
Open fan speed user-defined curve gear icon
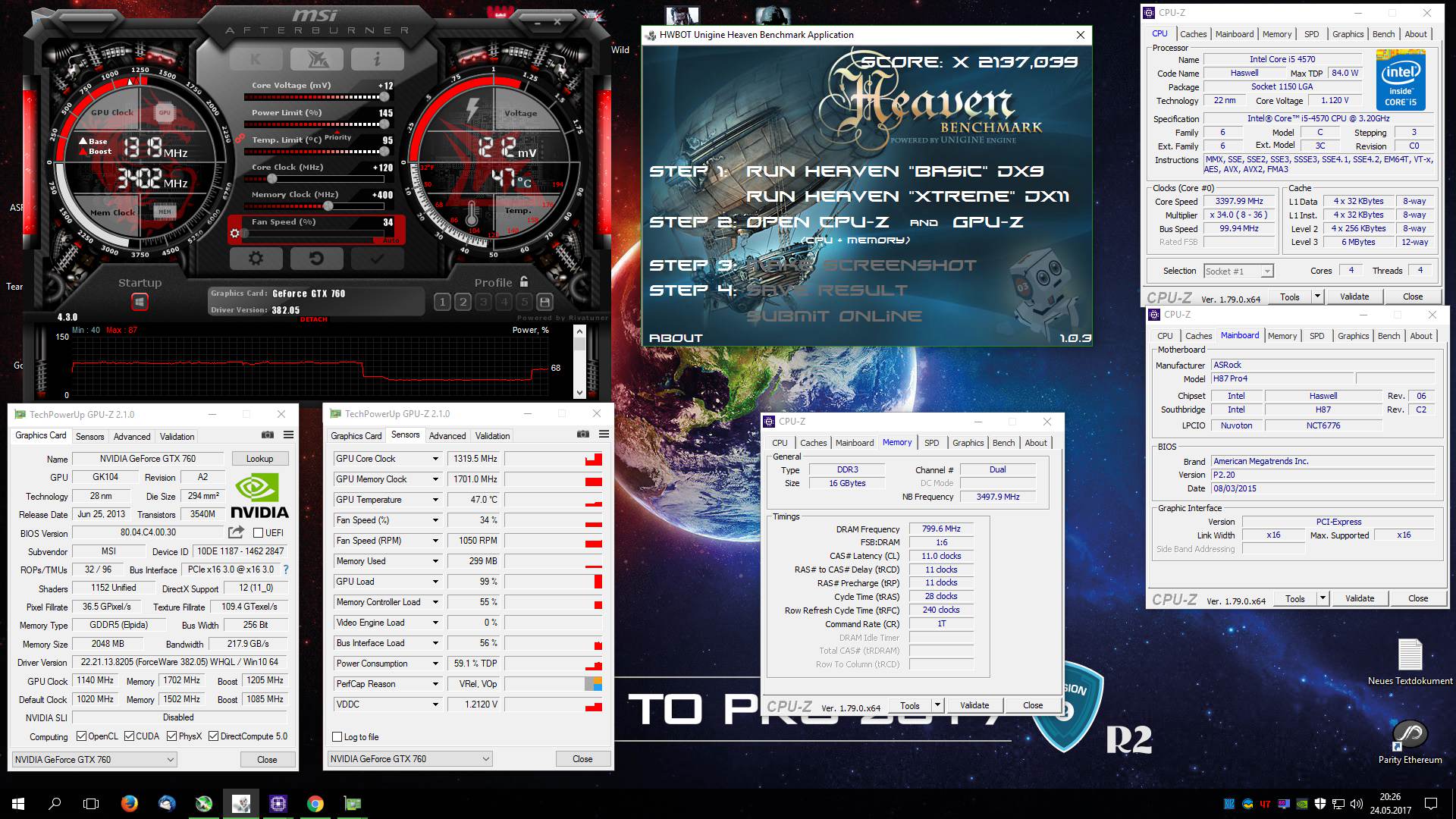235,234
